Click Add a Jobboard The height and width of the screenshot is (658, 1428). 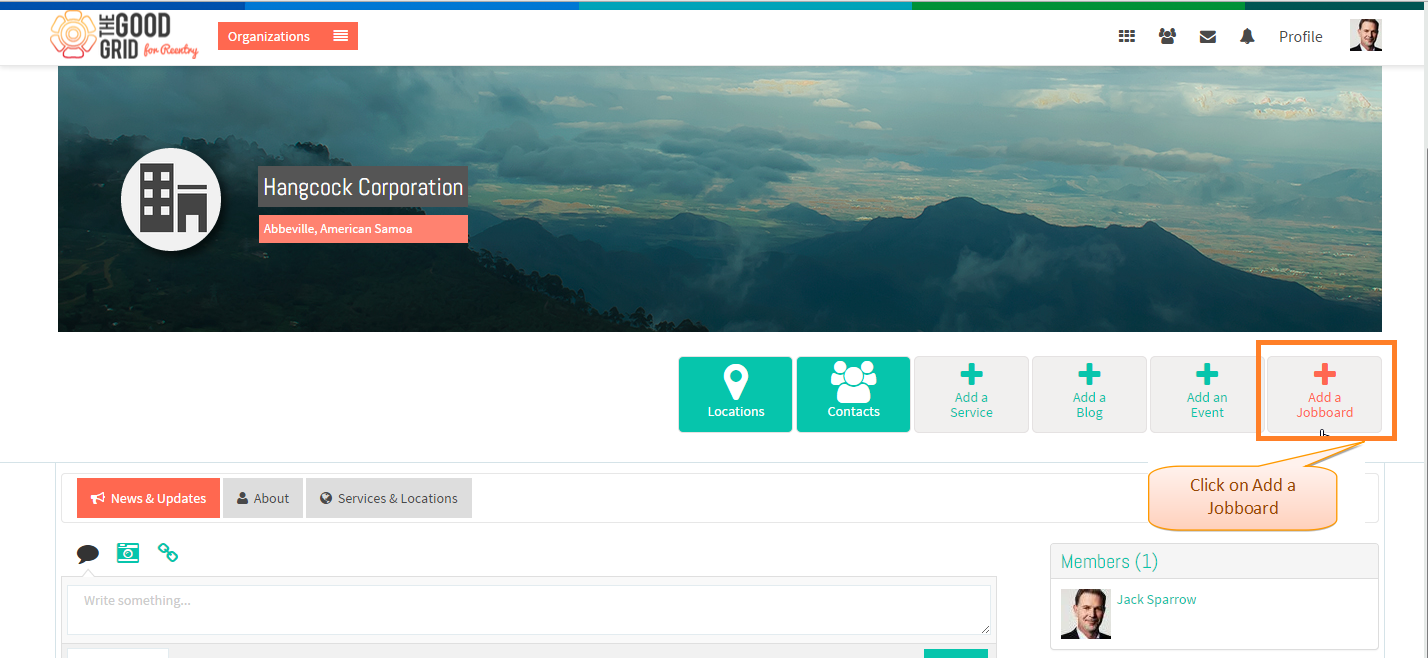pyautogui.click(x=1325, y=394)
